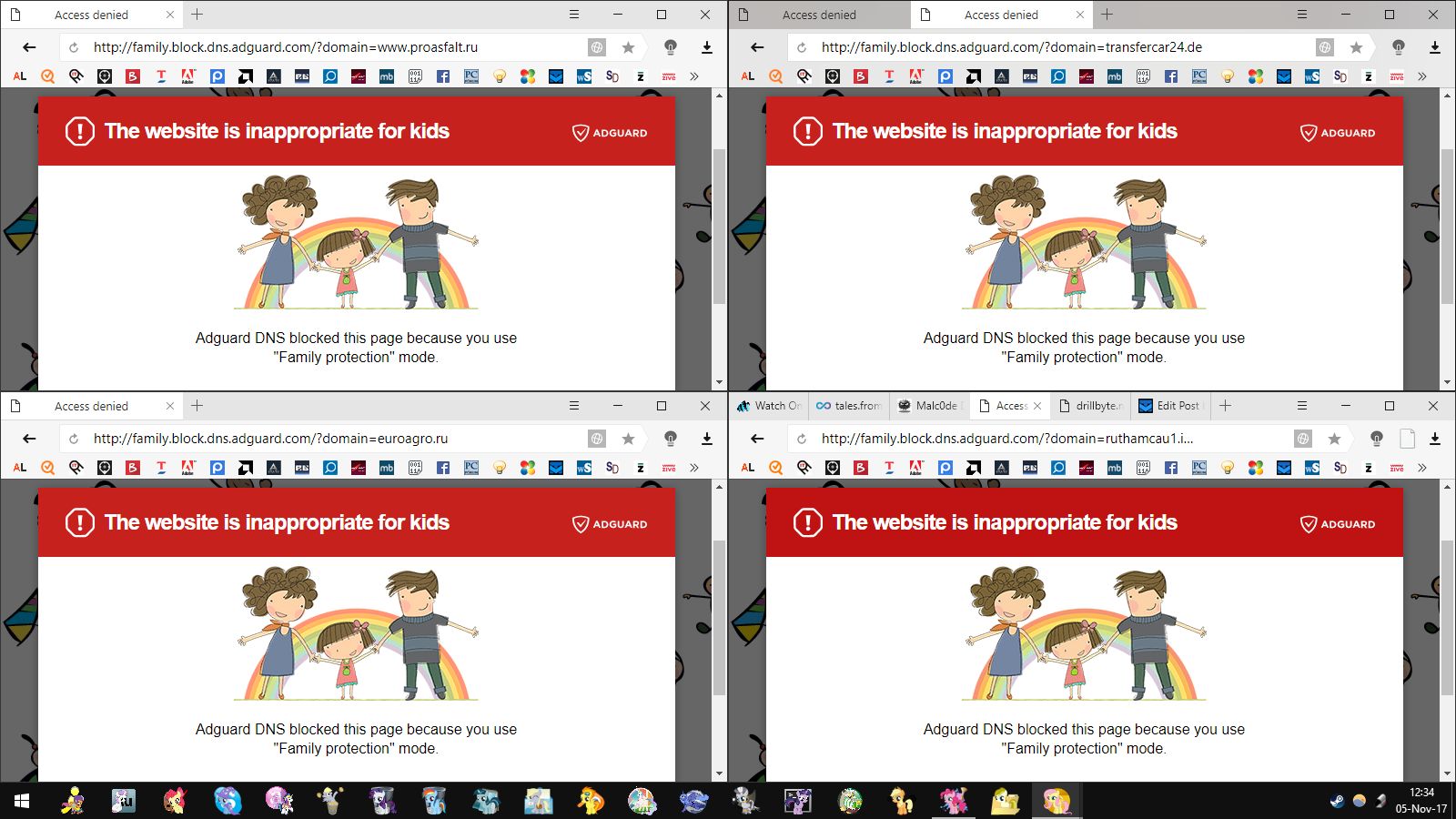Open the hamburger menu of the euroagro.ru window
Screen dimensions: 1456x819
tap(574, 406)
